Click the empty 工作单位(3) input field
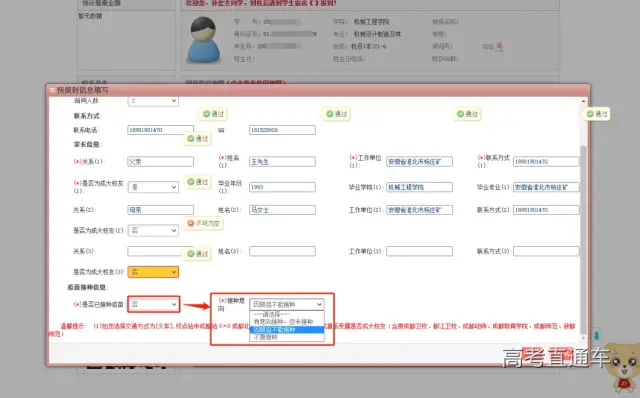 coord(419,251)
